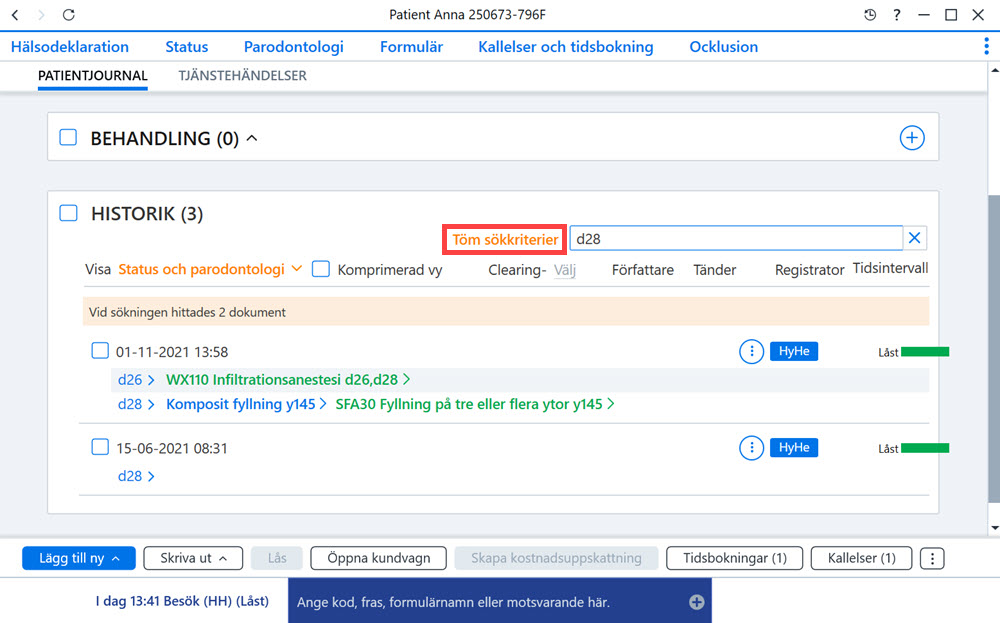Open options menu for 15-06-2021 entry
Viewport: 1000px width, 623px height.
(x=751, y=448)
